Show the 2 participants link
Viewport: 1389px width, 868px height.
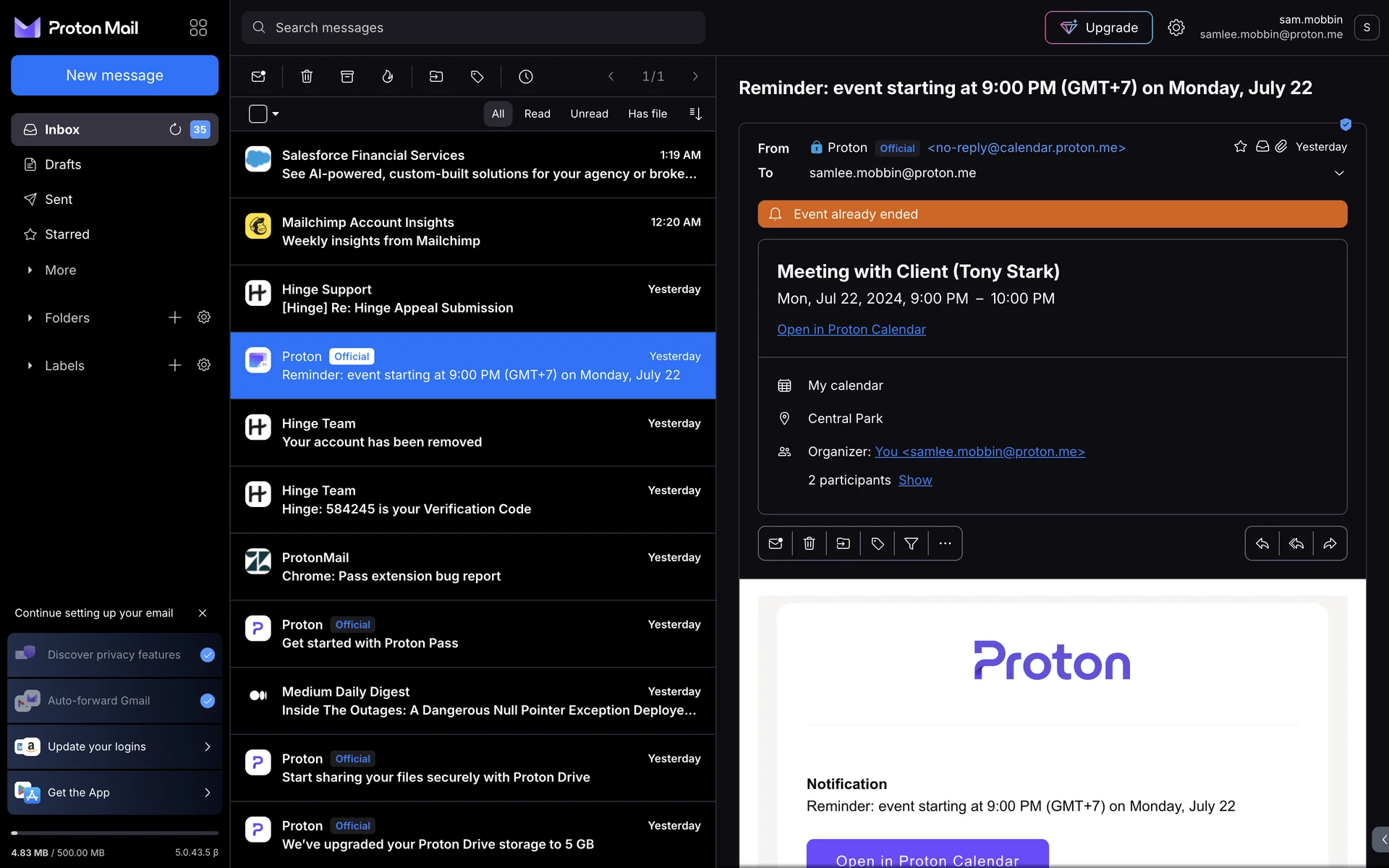(915, 480)
